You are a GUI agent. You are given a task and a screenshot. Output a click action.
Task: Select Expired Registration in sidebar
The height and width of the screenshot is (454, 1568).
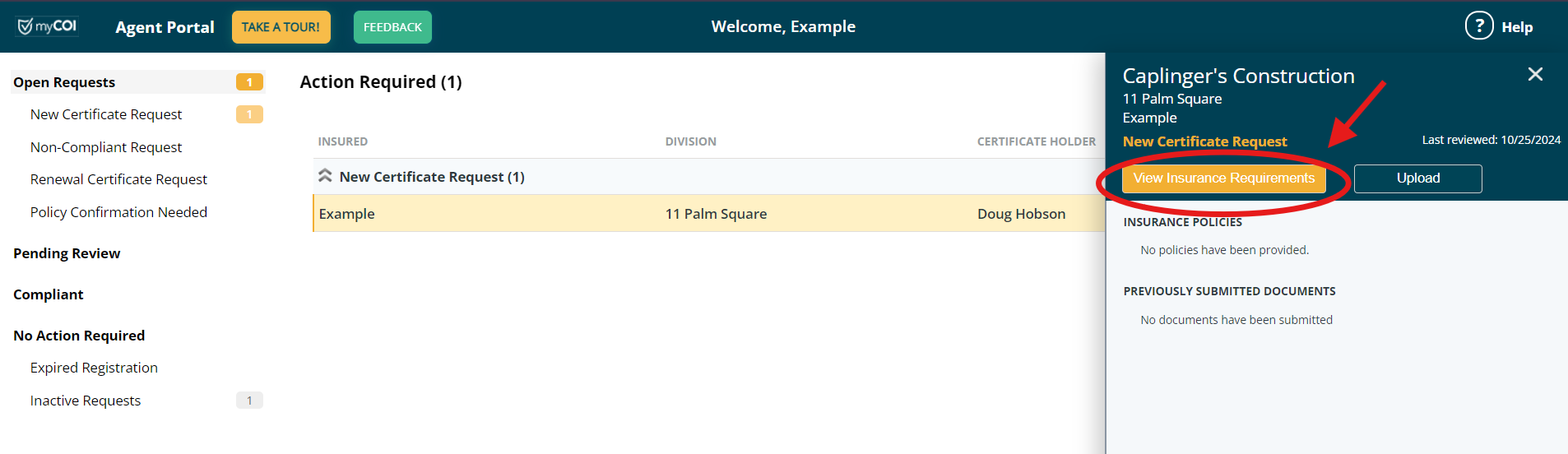coord(94,368)
